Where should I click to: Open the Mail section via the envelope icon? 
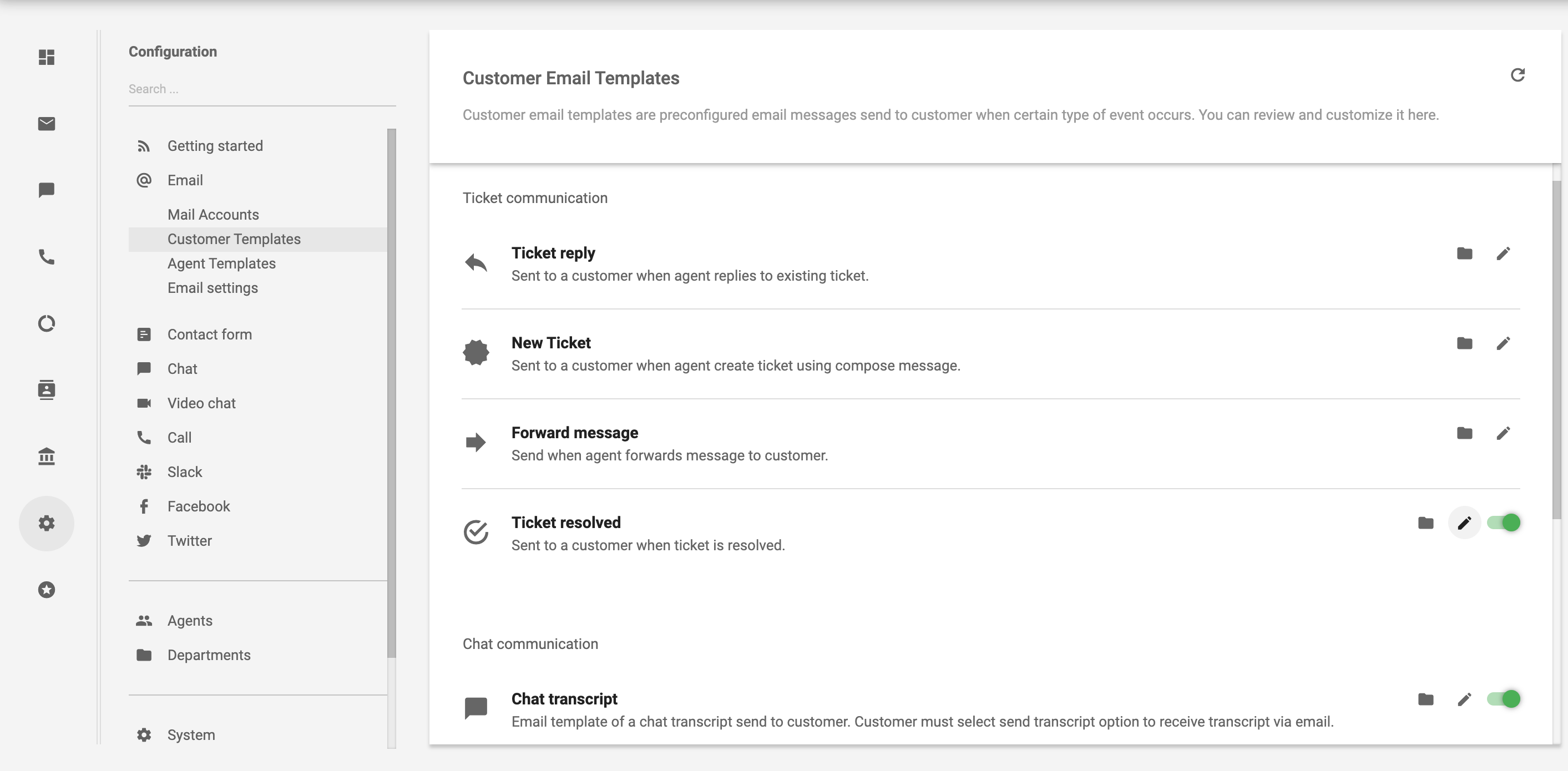pyautogui.click(x=46, y=124)
